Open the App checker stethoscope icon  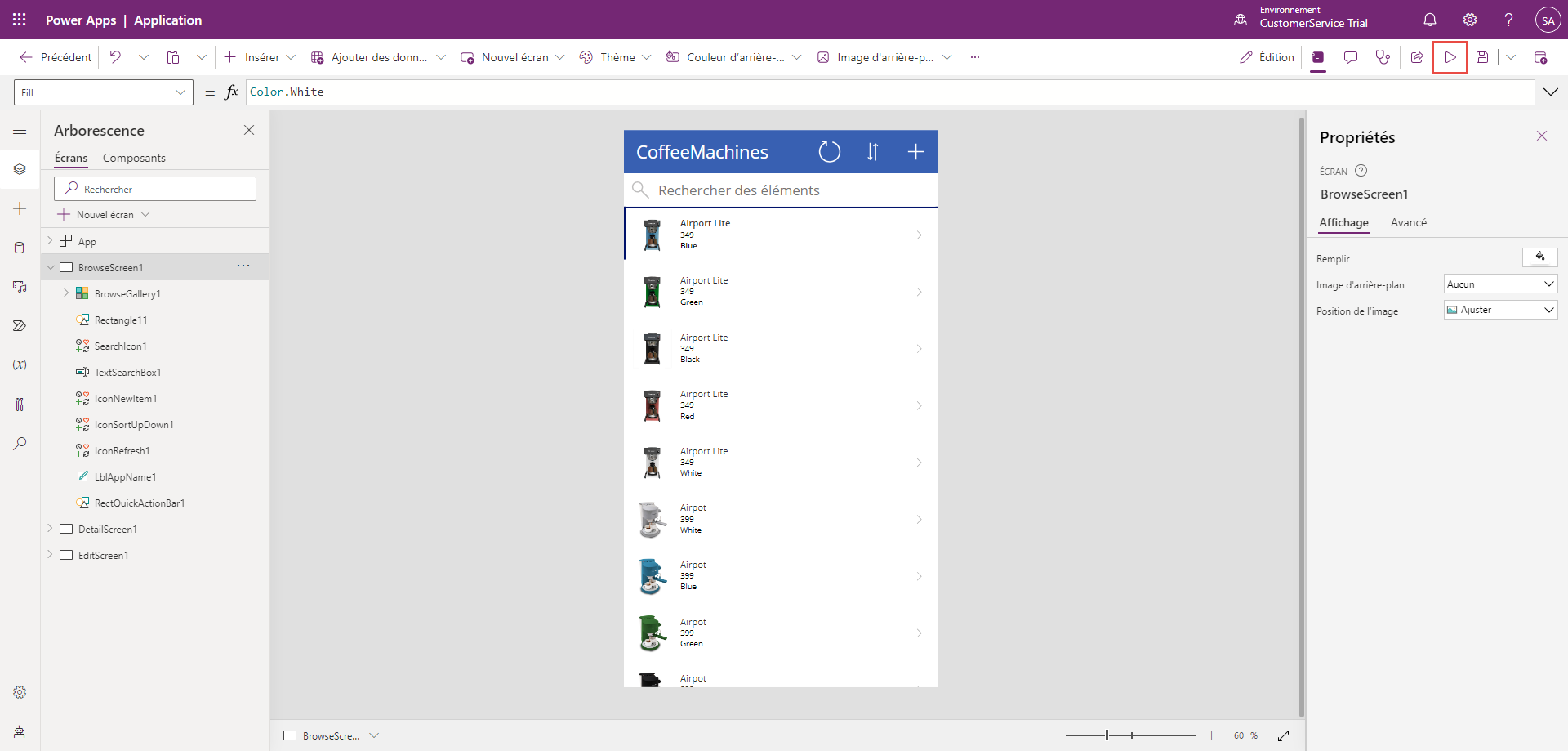coord(1383,57)
